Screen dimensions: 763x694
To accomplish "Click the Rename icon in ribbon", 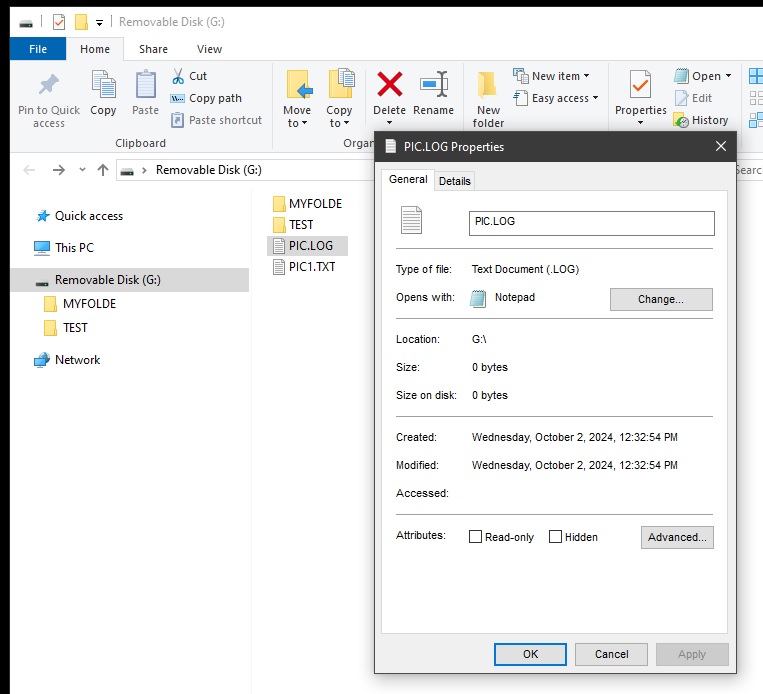I will (x=433, y=84).
